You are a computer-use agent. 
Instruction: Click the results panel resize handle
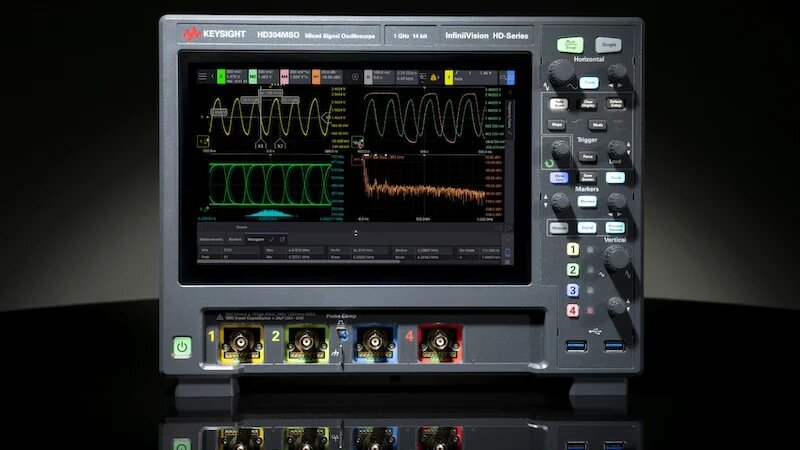point(356,233)
